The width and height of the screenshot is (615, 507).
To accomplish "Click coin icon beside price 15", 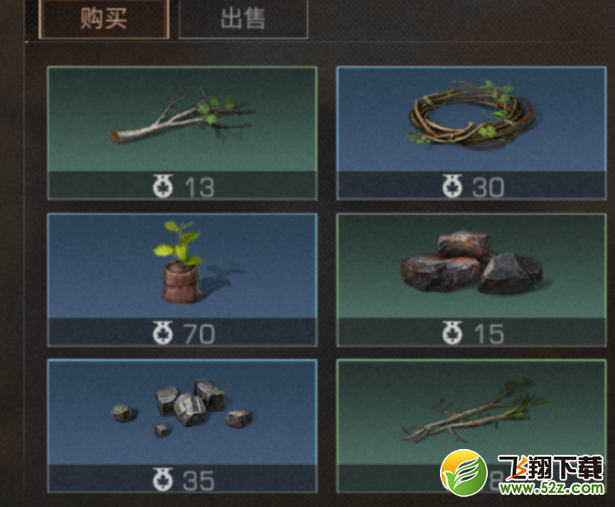I will (452, 333).
